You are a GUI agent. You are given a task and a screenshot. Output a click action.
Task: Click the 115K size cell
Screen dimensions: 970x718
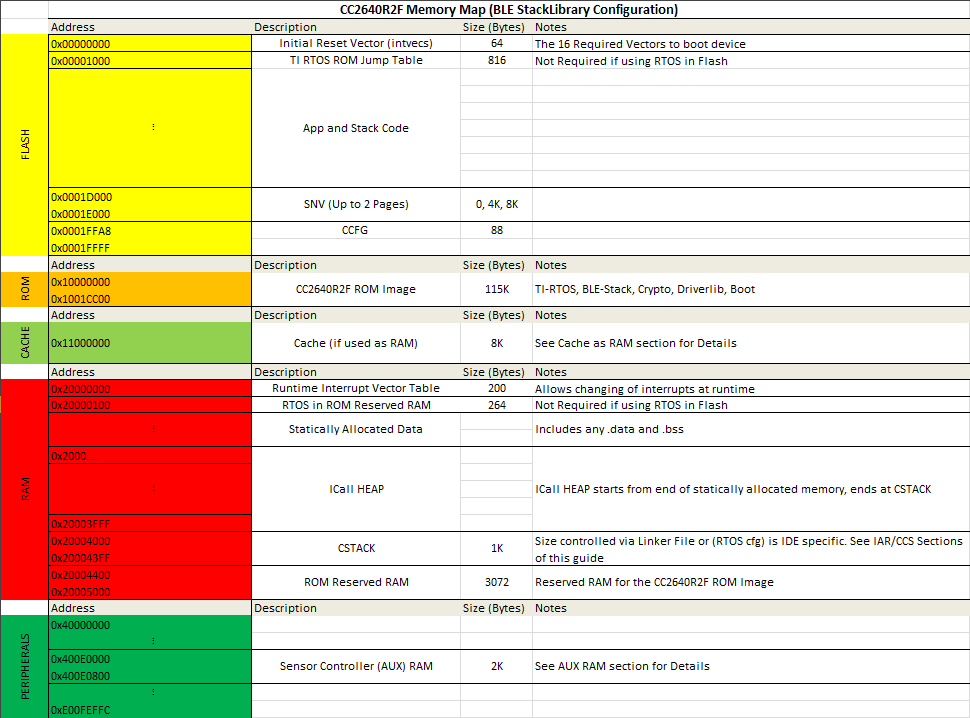coord(497,289)
